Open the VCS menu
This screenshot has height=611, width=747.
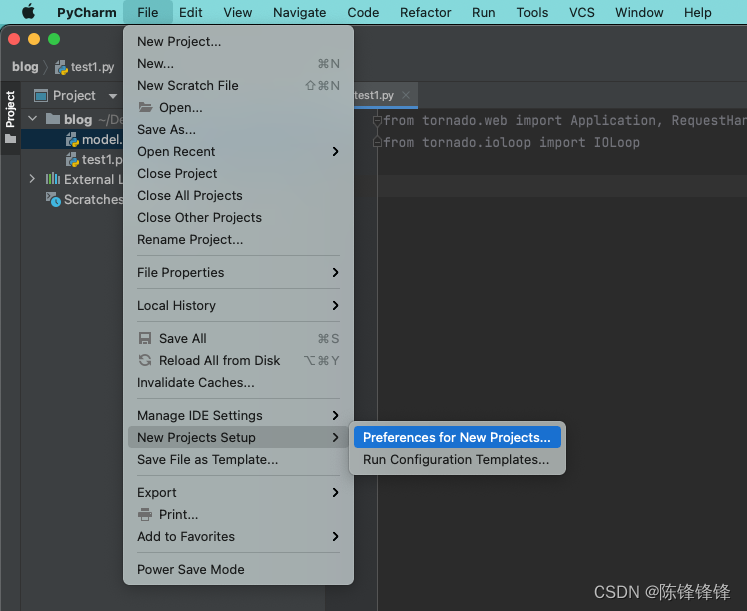582,12
